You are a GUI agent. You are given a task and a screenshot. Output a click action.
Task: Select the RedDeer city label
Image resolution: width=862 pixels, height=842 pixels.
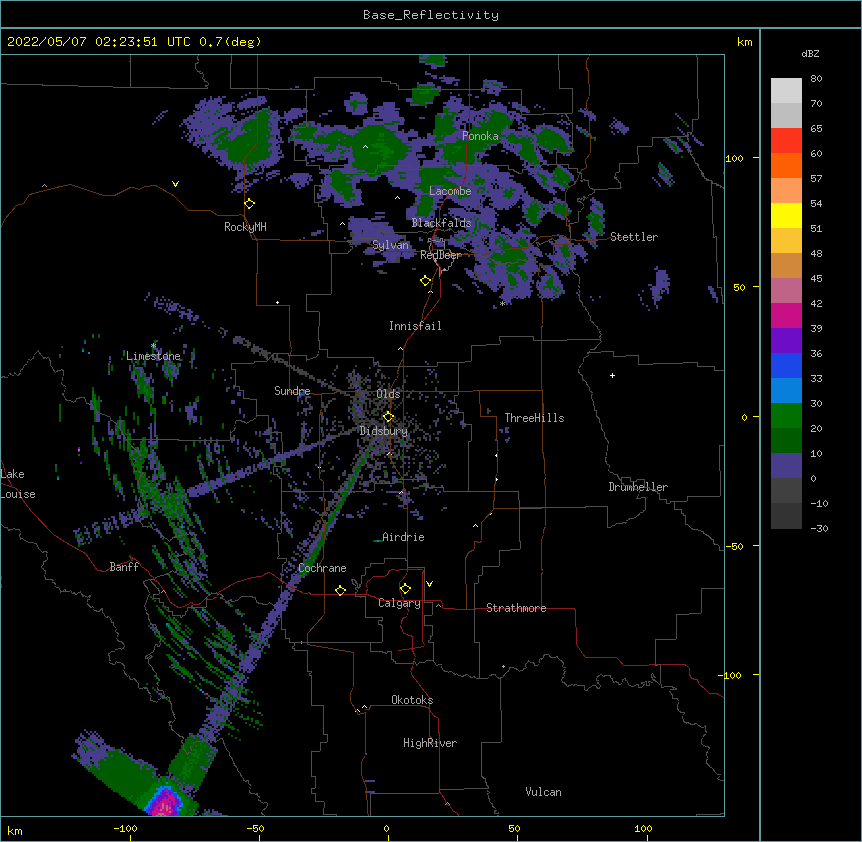click(440, 255)
